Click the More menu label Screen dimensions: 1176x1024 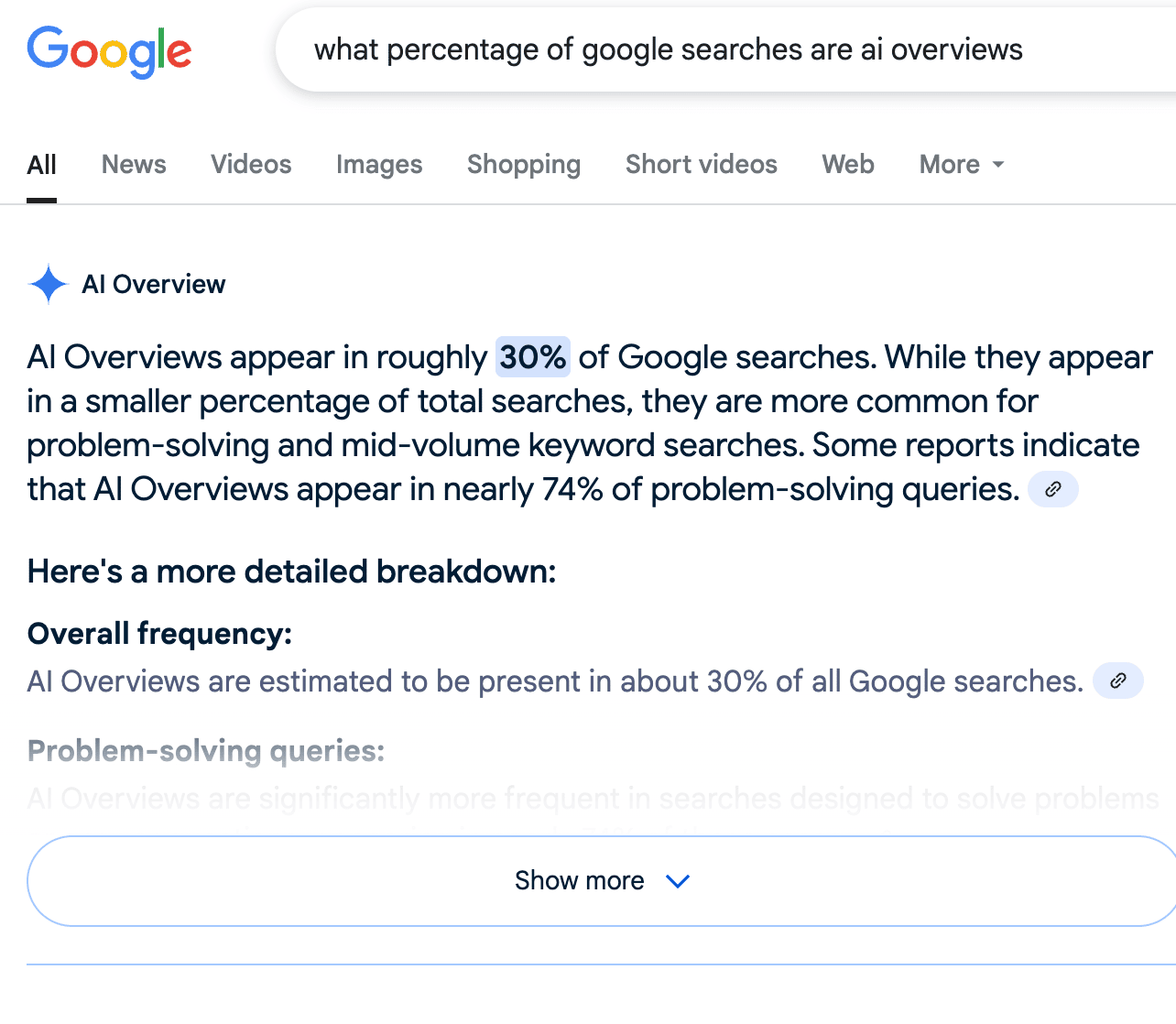point(950,164)
